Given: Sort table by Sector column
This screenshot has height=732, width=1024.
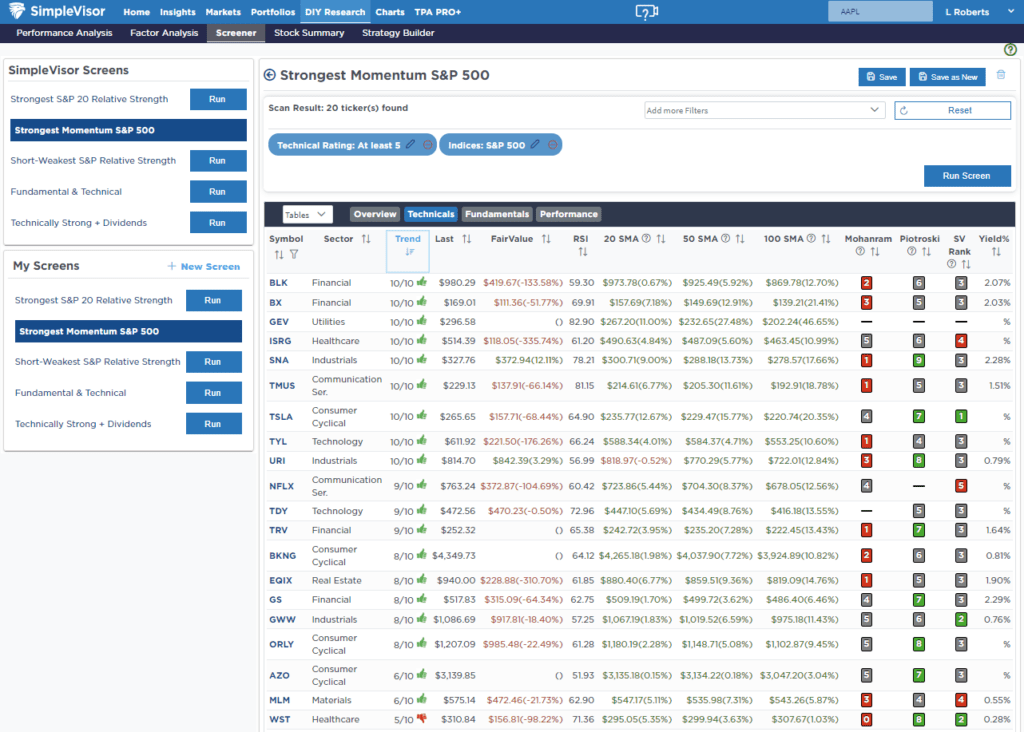Looking at the screenshot, I should click(x=366, y=239).
